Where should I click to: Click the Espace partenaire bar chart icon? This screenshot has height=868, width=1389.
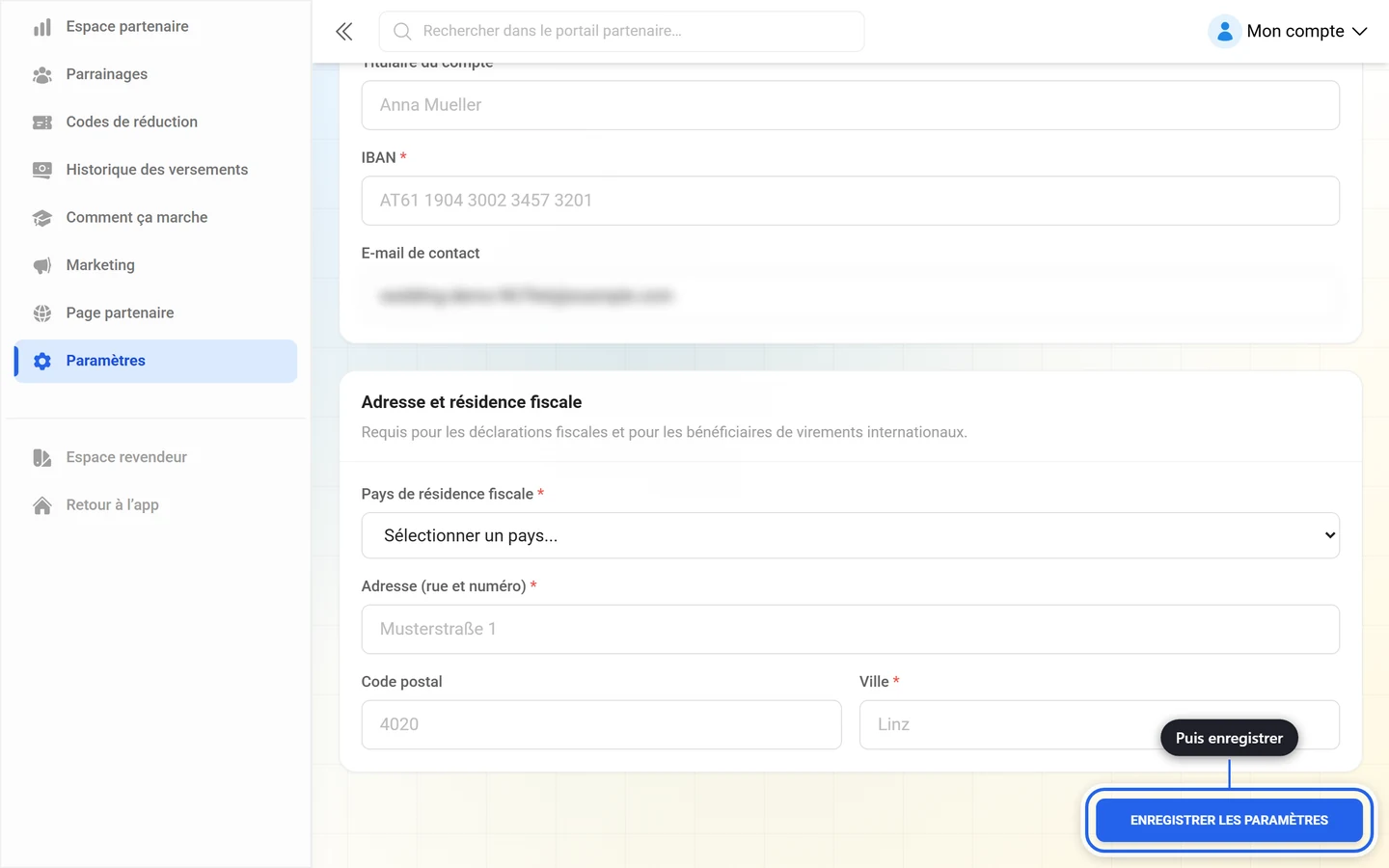(42, 27)
